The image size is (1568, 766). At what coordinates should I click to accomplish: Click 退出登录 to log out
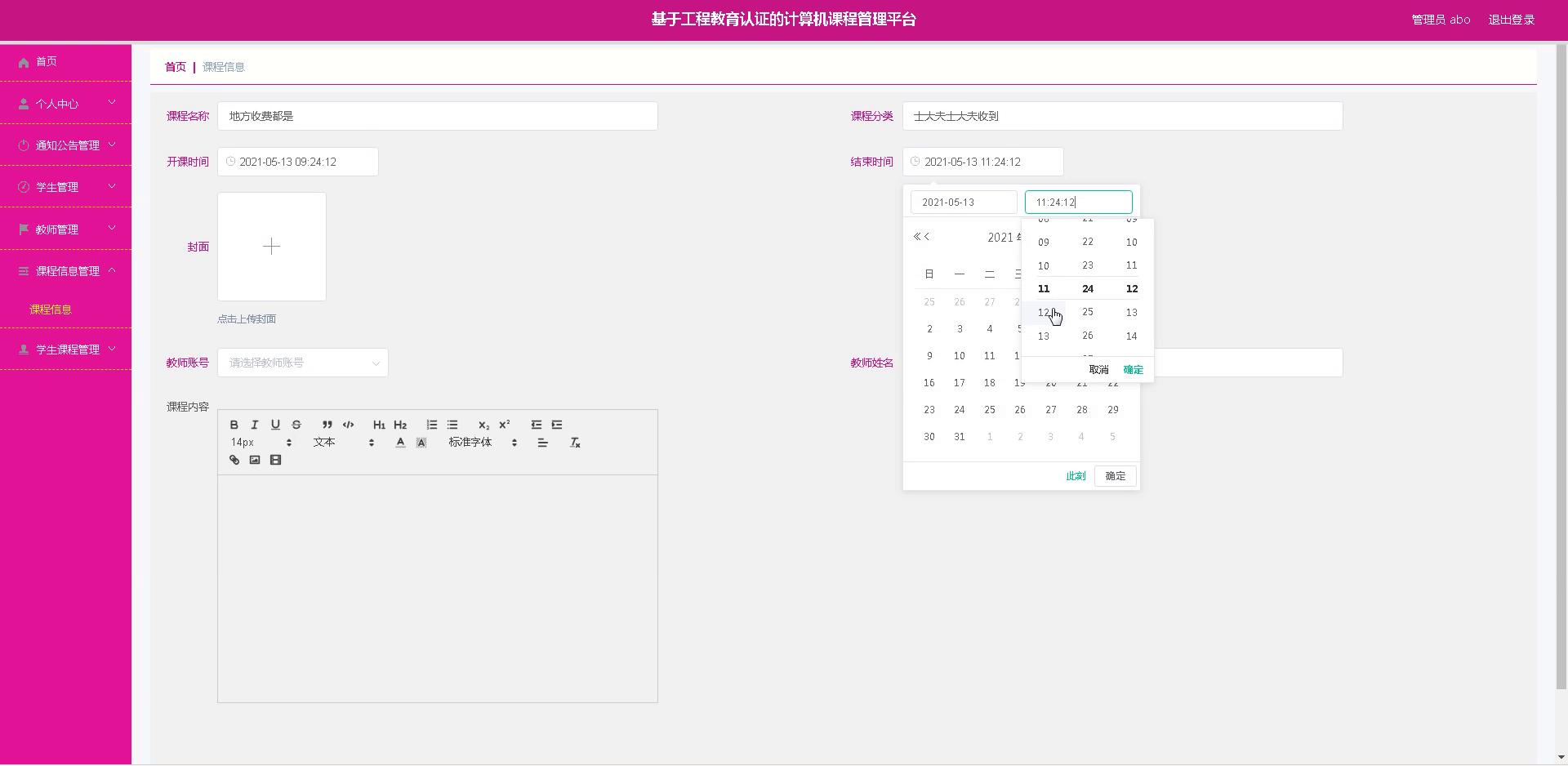pyautogui.click(x=1511, y=20)
